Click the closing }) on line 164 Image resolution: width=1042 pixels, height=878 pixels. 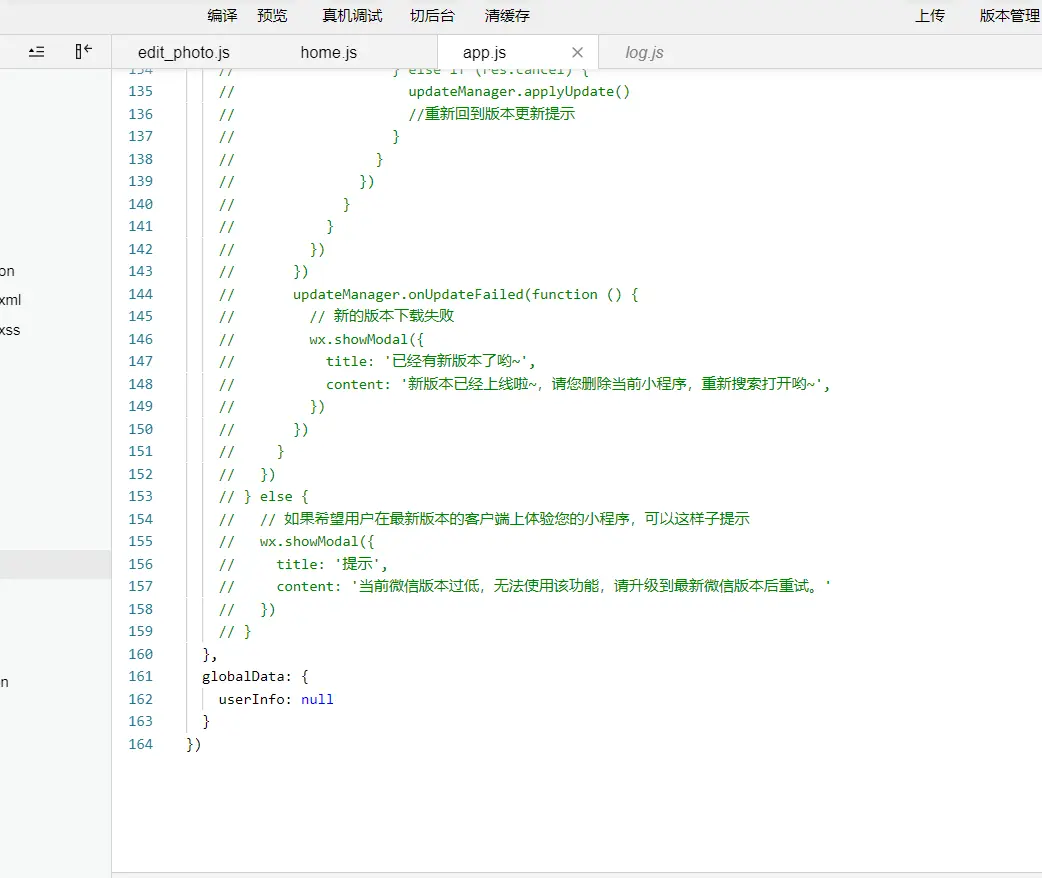tap(193, 744)
